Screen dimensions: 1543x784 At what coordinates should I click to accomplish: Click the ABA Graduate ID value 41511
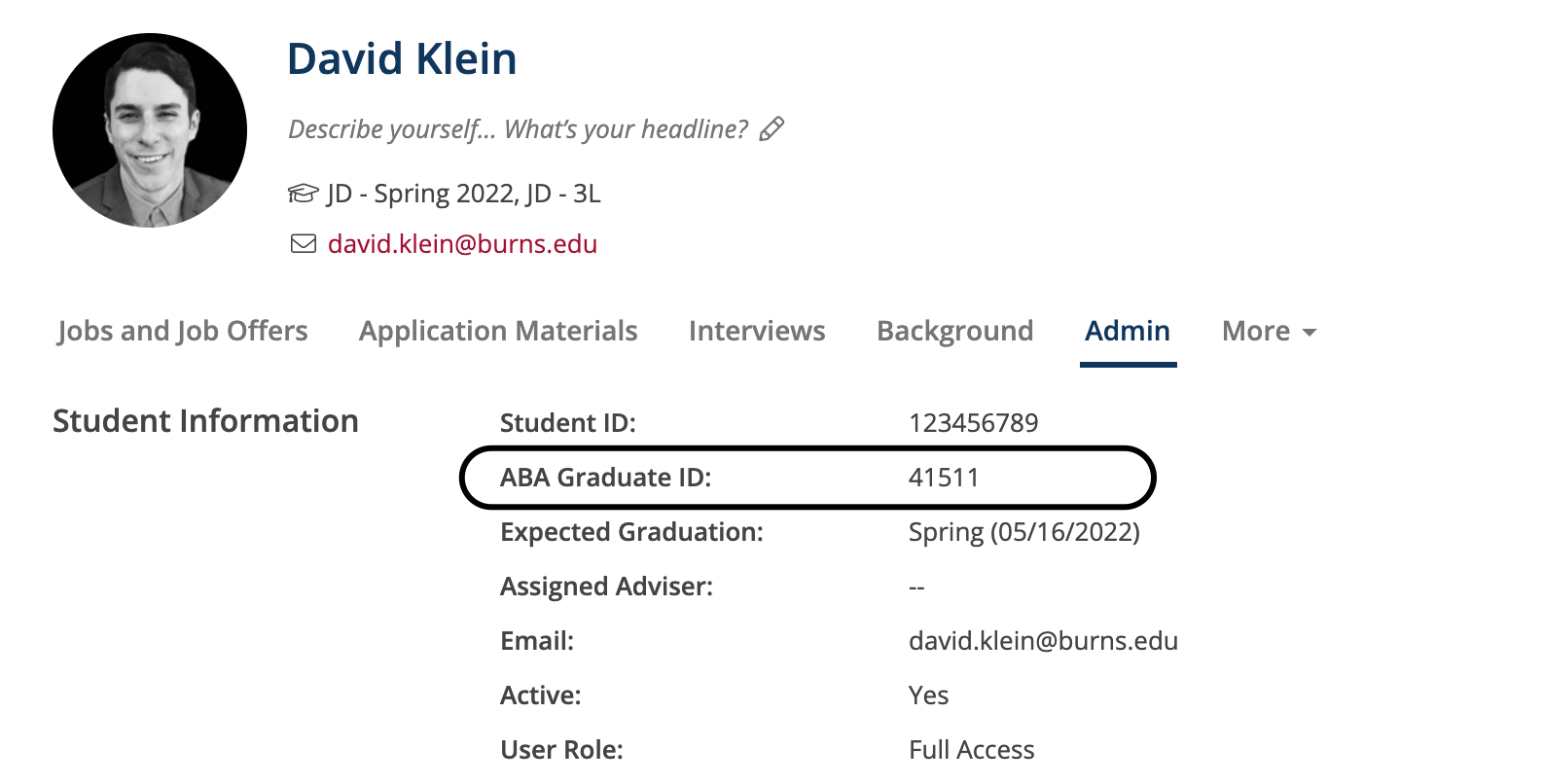(944, 478)
